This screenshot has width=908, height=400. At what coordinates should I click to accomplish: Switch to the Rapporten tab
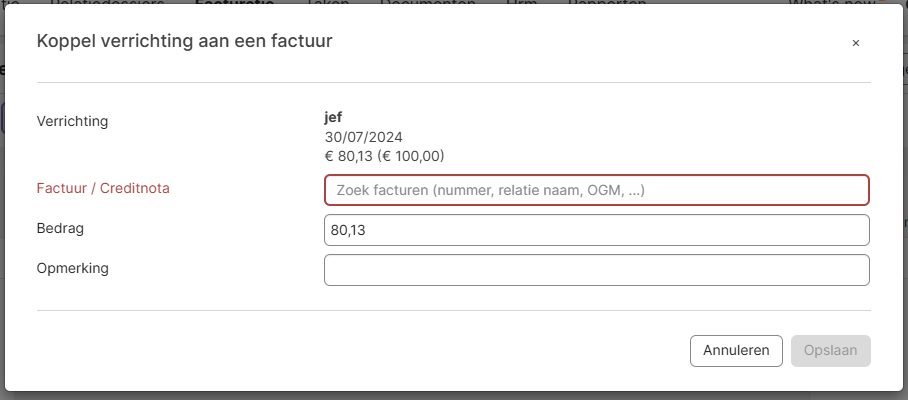pos(608,4)
